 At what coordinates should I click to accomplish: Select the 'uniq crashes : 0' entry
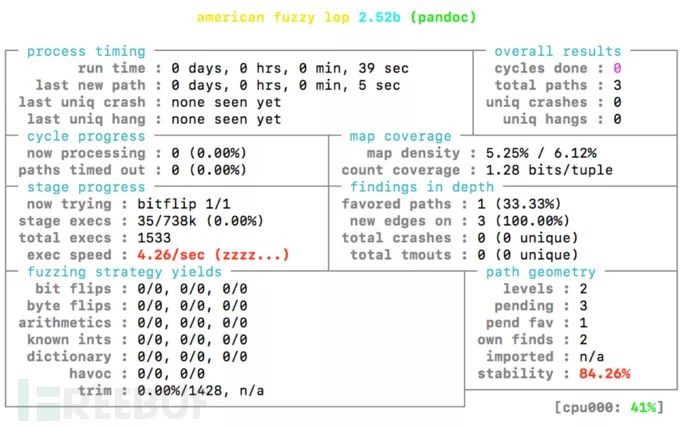(x=554, y=102)
